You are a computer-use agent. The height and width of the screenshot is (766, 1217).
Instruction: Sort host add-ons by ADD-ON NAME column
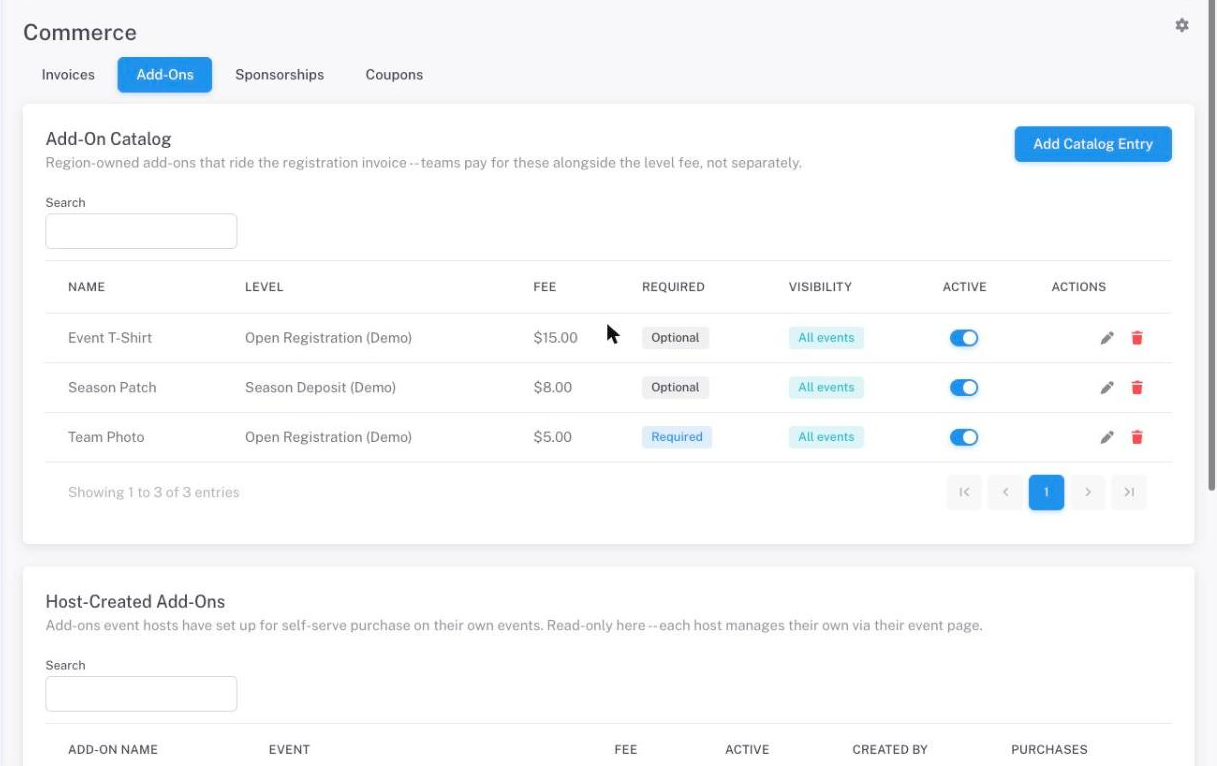click(113, 750)
